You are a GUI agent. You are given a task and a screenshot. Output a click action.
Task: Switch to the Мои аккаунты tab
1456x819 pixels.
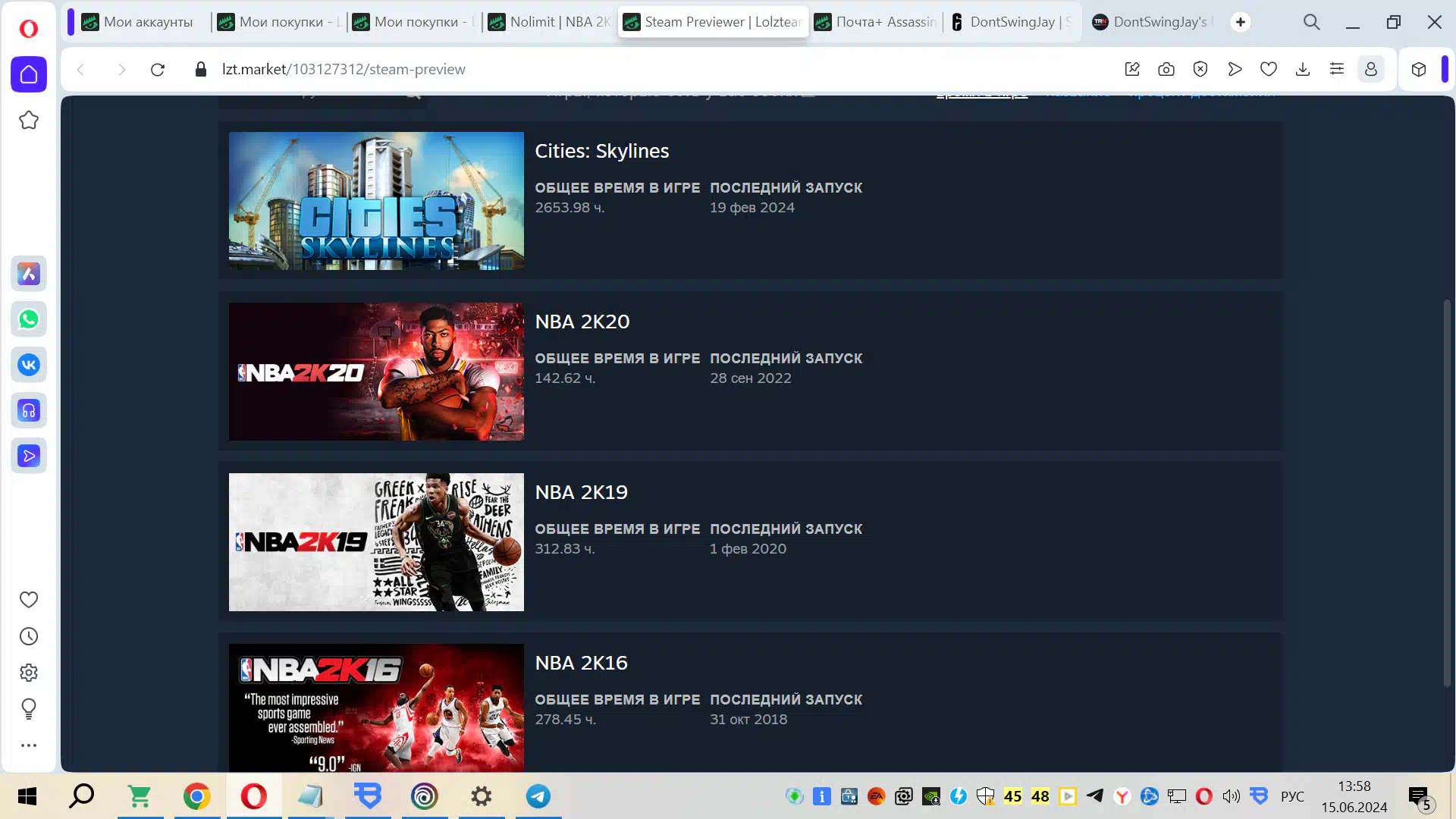pyautogui.click(x=141, y=22)
